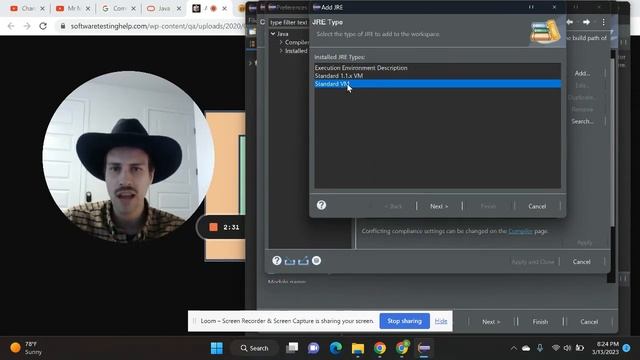The height and width of the screenshot is (360, 640).
Task: Open the 78°F Sunny weather widget
Action: coord(27,348)
